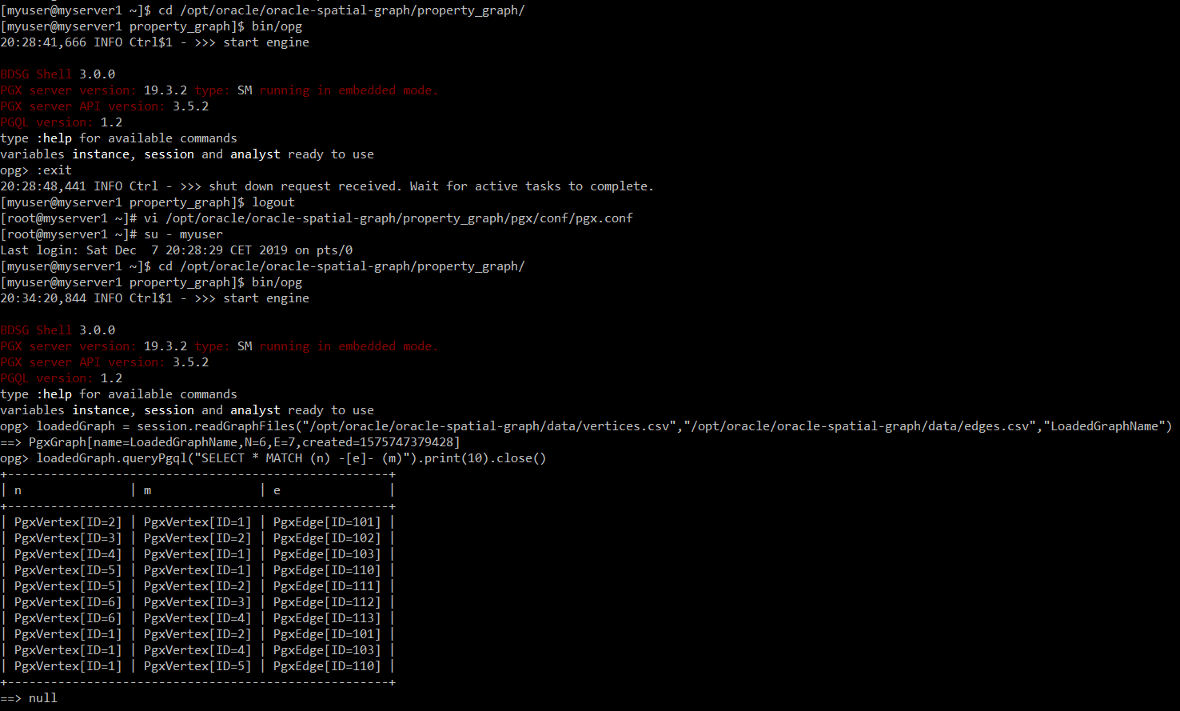
Task: Click the final '==> null' output line
Action: point(29,697)
